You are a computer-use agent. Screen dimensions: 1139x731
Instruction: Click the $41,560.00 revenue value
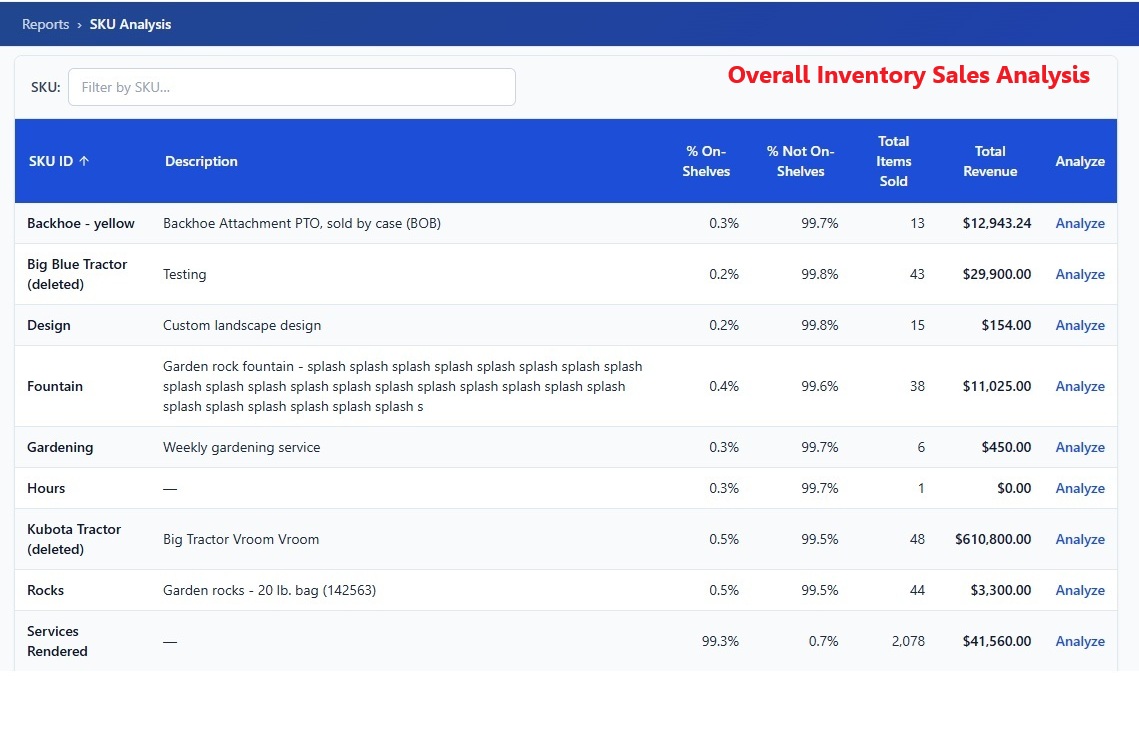pyautogui.click(x=997, y=641)
